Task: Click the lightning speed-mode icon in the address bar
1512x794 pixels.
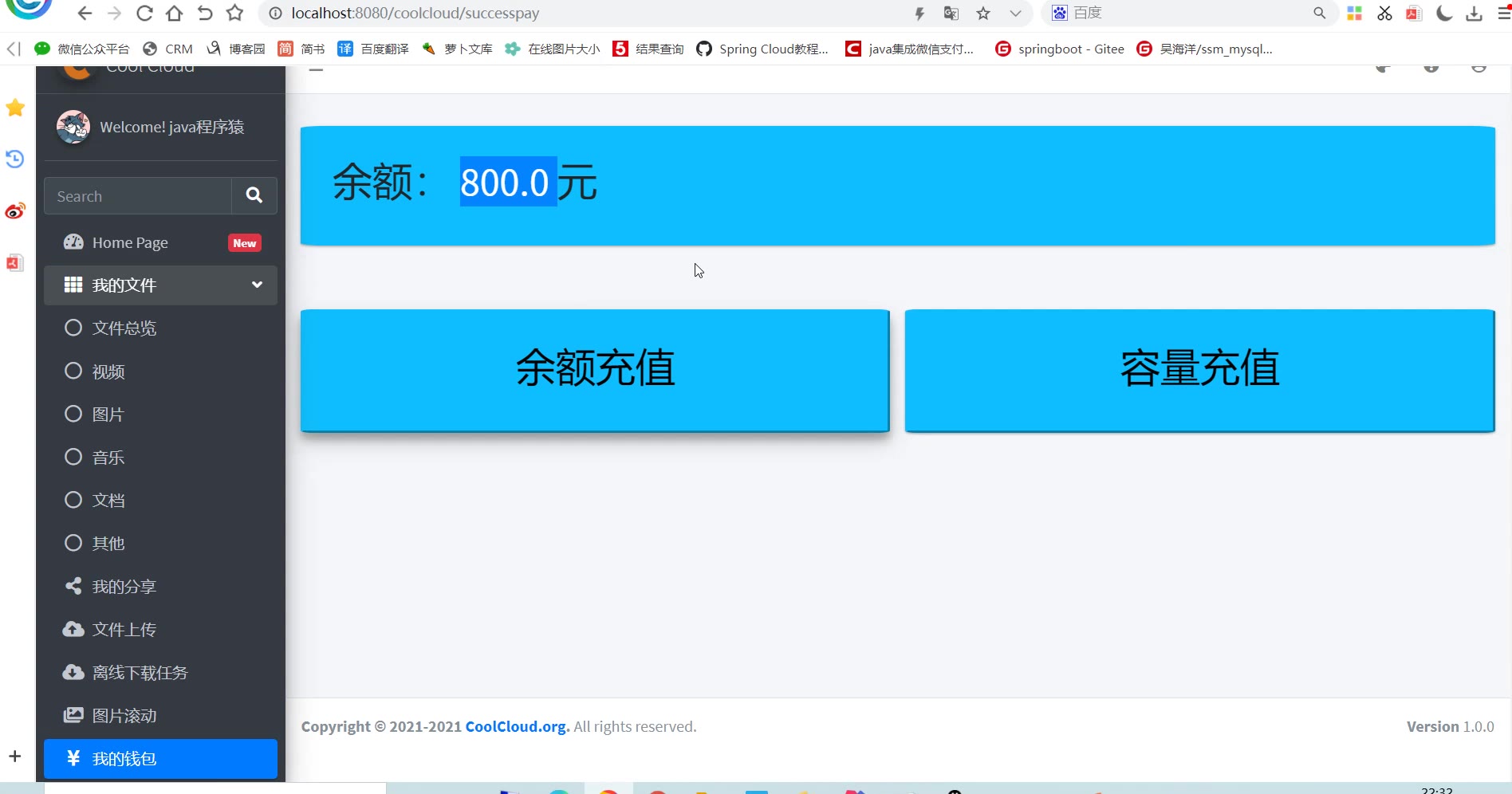Action: (919, 14)
